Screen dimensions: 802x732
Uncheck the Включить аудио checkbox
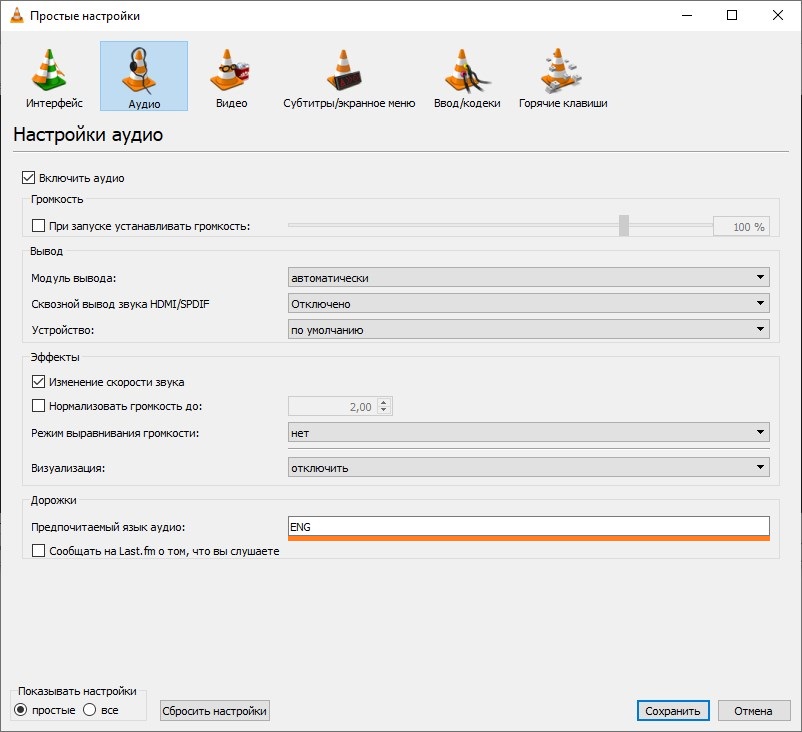(28, 178)
